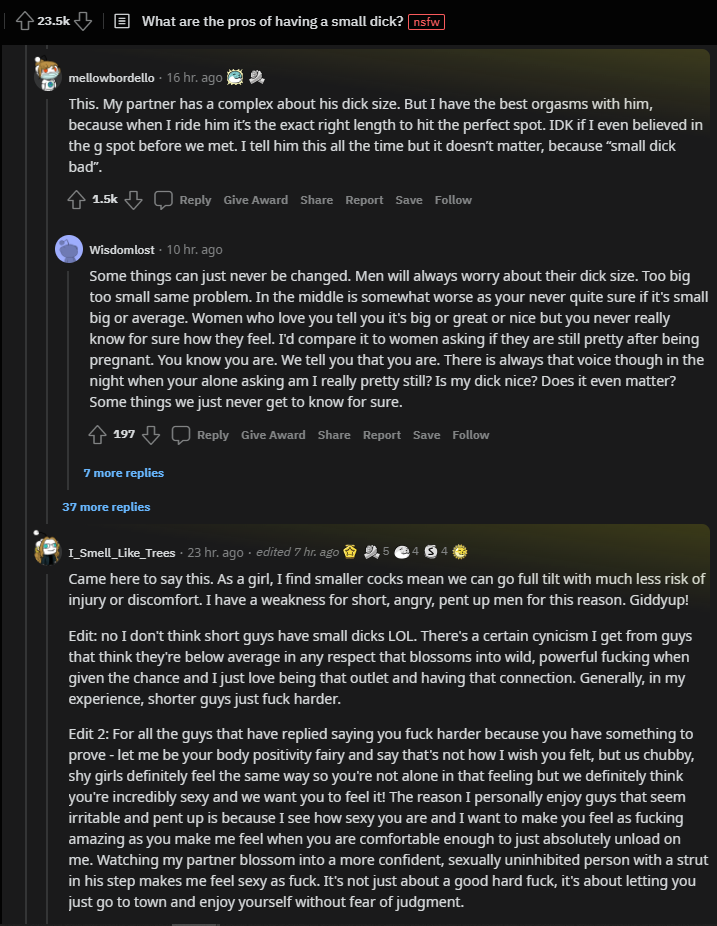Save Wisdomlost's comment
717x926 pixels.
[426, 435]
